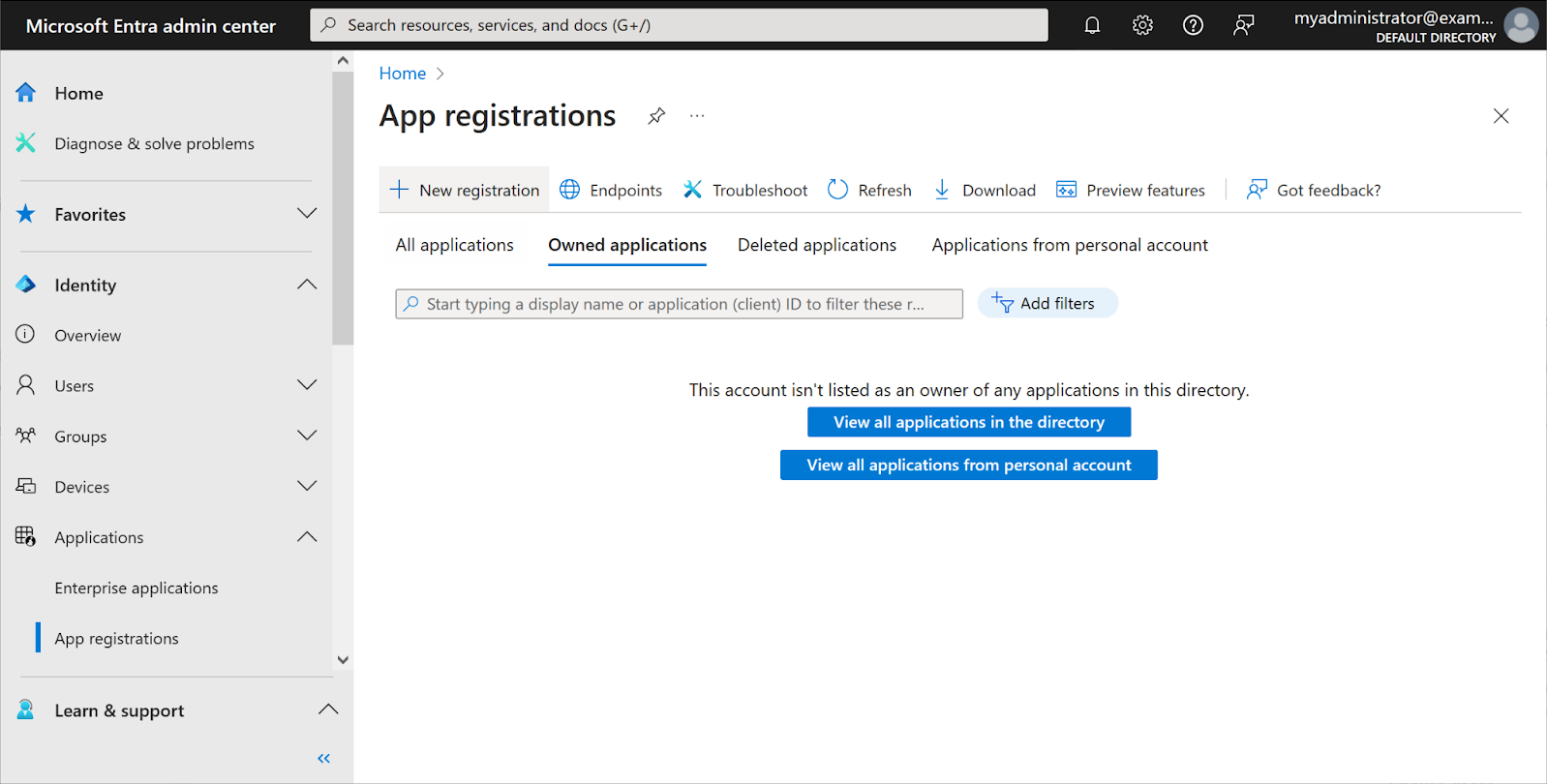Viewport: 1547px width, 784px height.
Task: Click View all applications in the directory
Action: click(x=969, y=422)
